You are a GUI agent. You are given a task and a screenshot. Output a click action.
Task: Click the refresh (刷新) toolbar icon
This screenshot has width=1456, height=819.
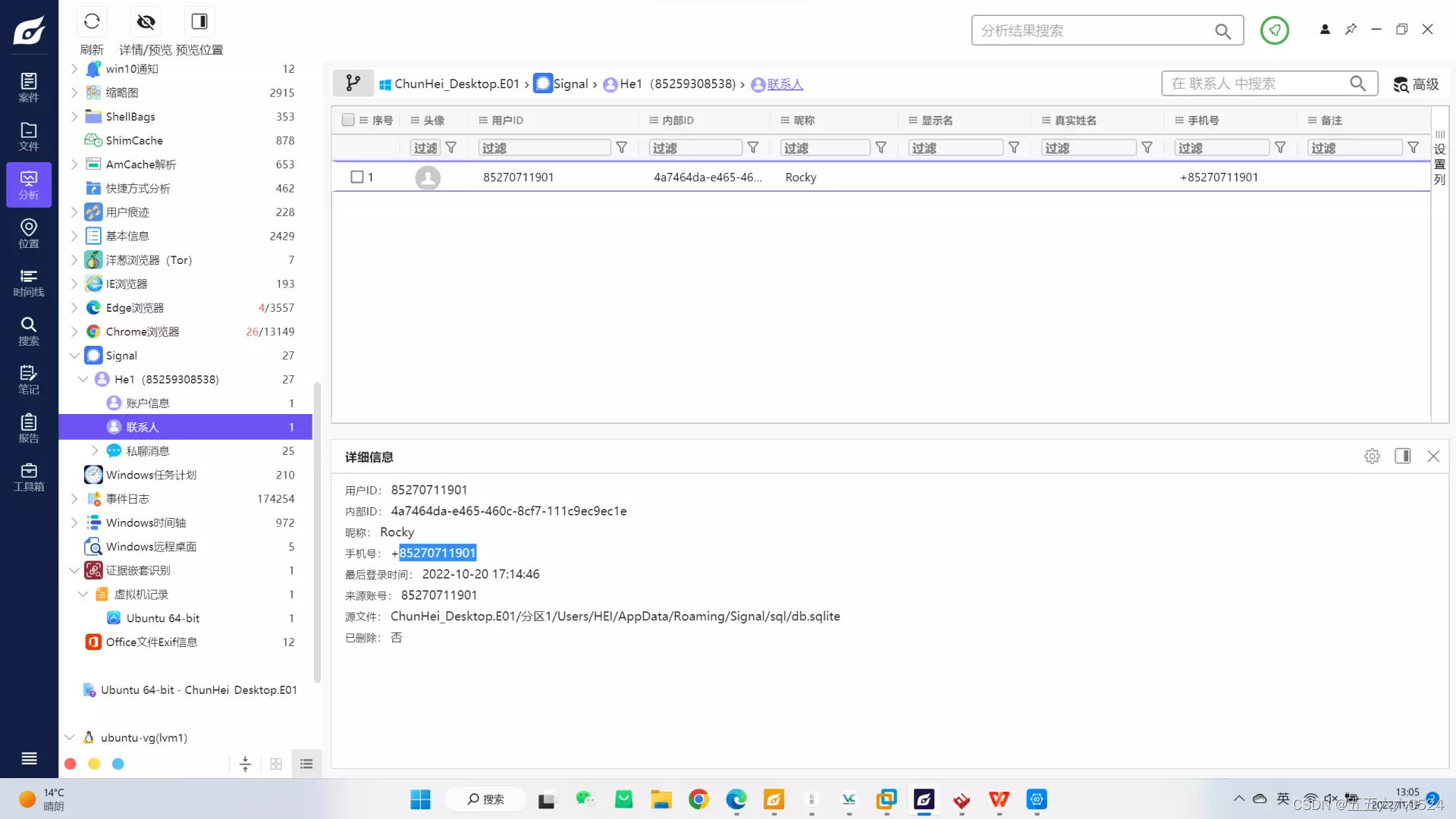tap(92, 22)
